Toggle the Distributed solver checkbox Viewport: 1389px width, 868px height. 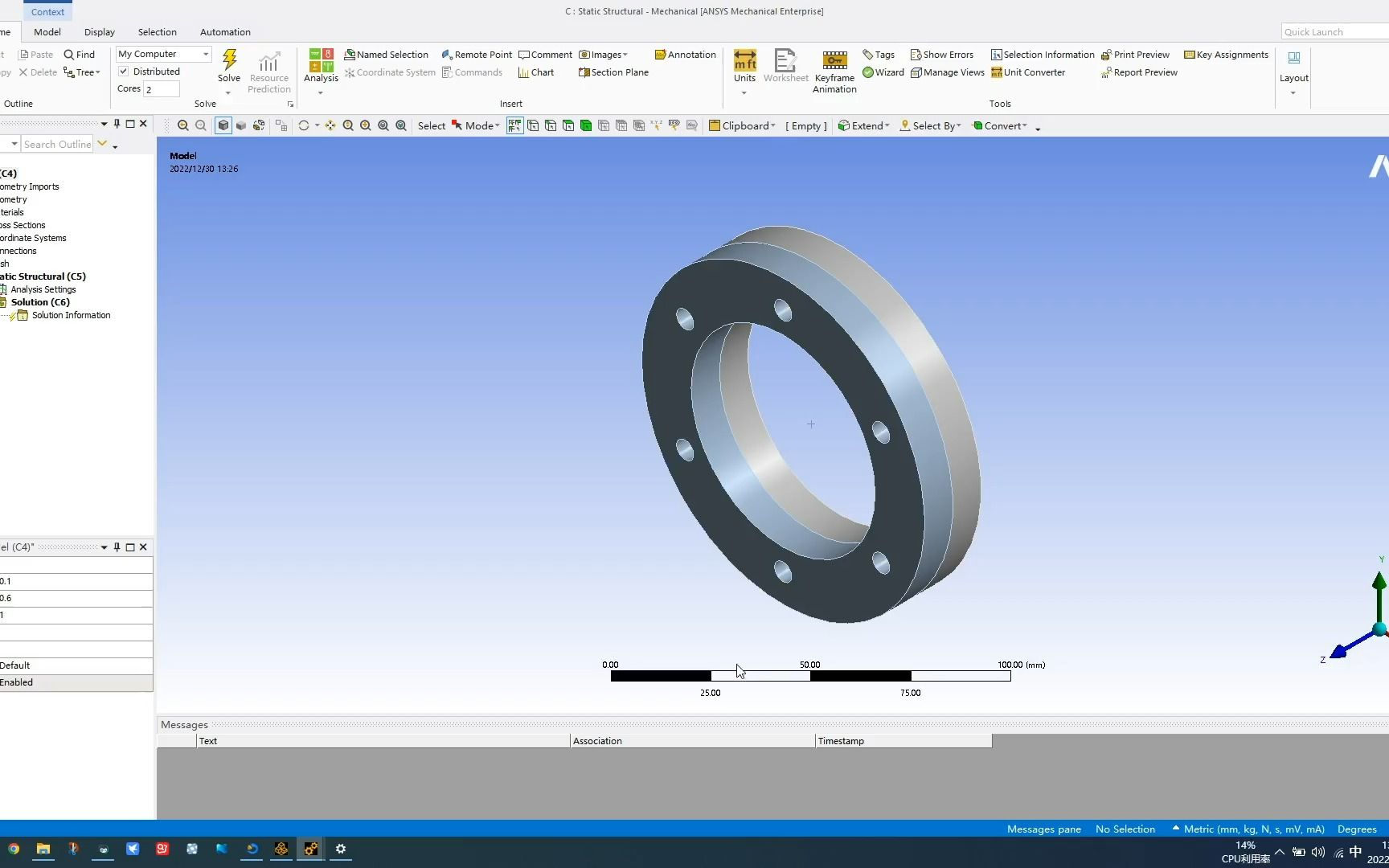point(124,71)
